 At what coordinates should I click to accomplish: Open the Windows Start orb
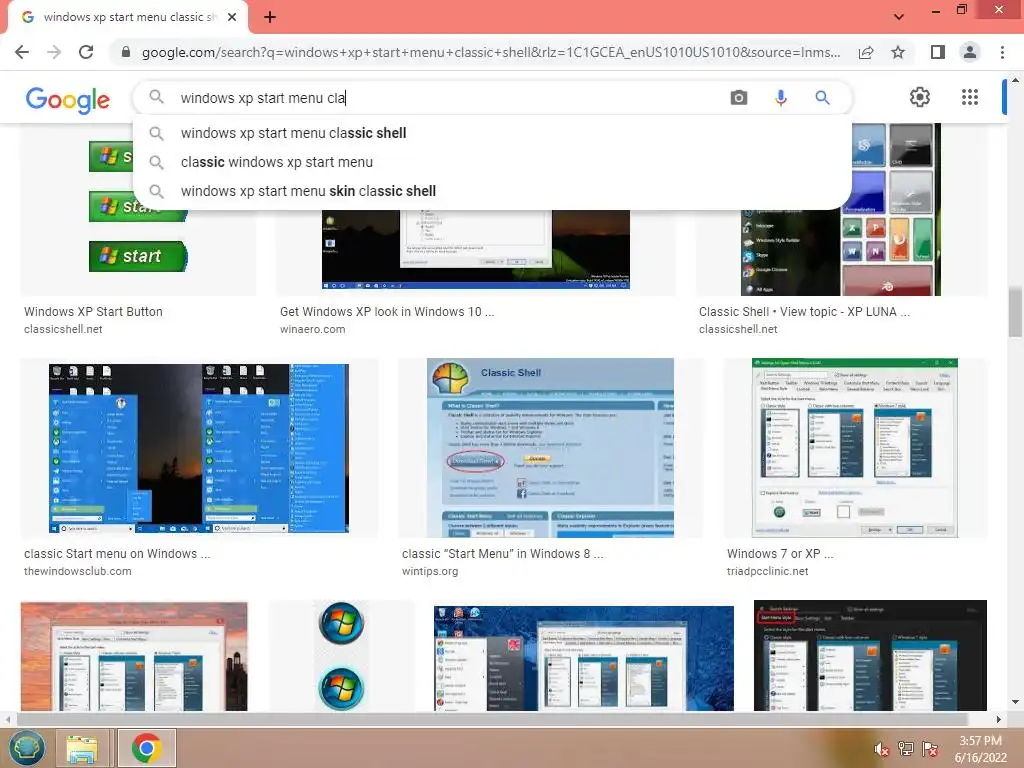point(26,747)
